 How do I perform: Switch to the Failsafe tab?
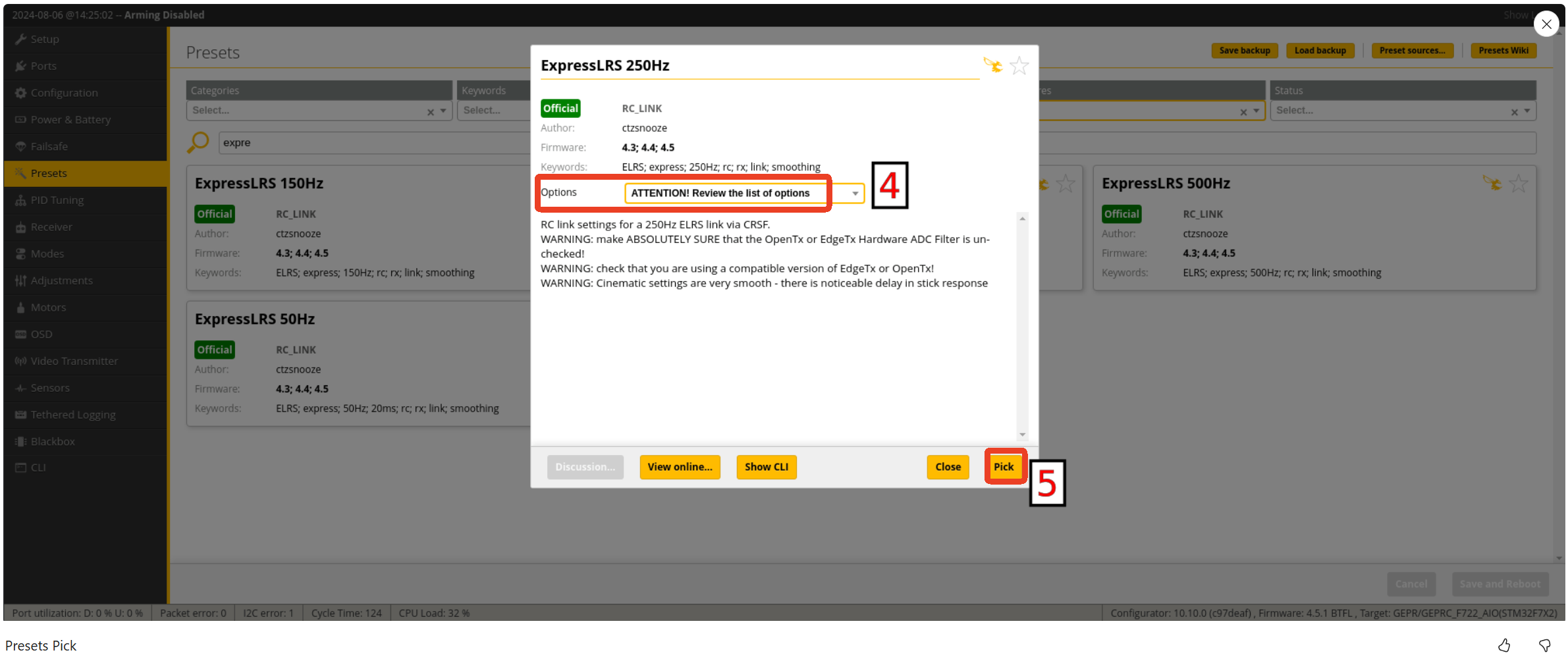click(x=86, y=146)
